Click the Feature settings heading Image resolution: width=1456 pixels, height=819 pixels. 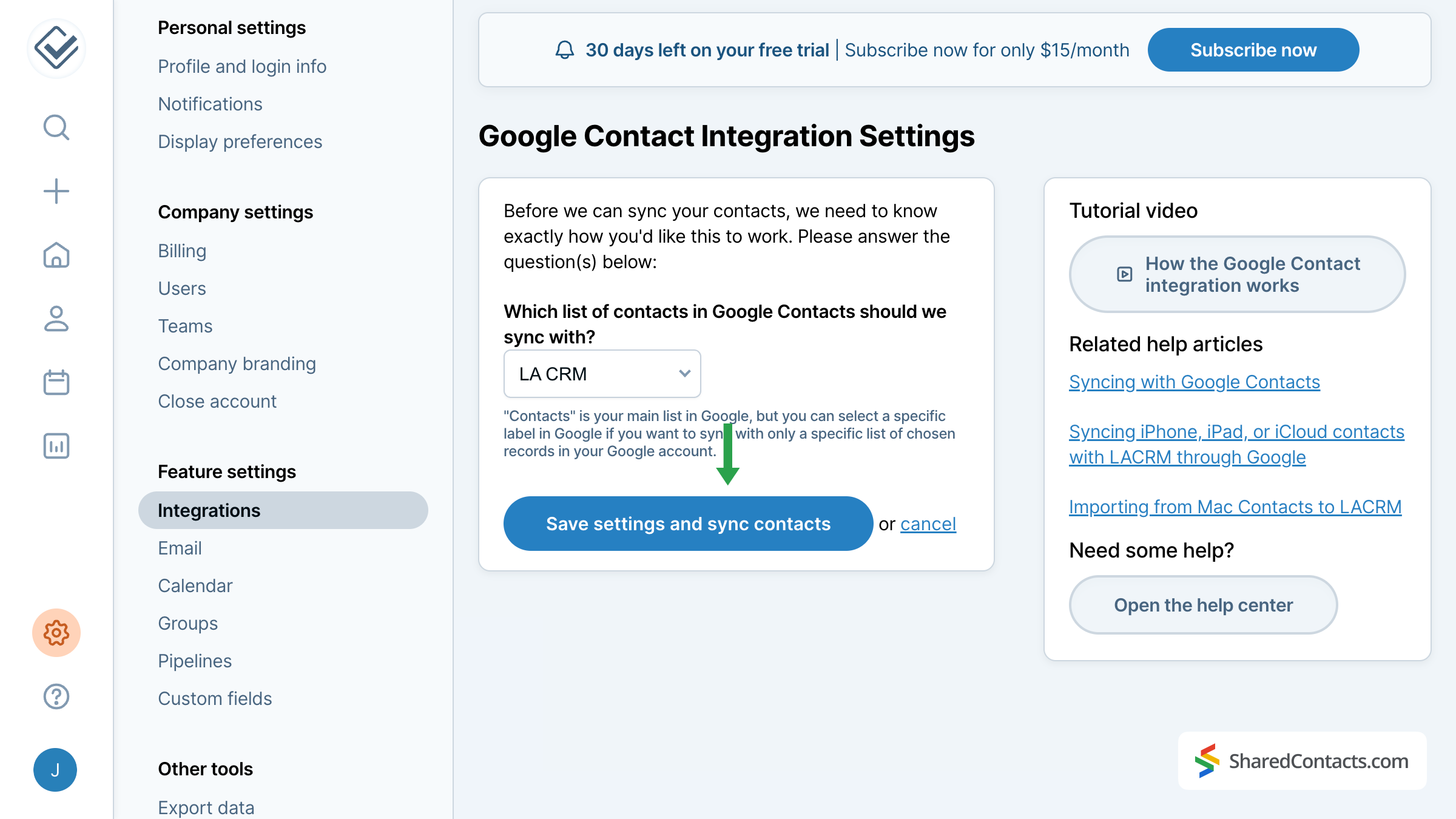click(x=226, y=471)
